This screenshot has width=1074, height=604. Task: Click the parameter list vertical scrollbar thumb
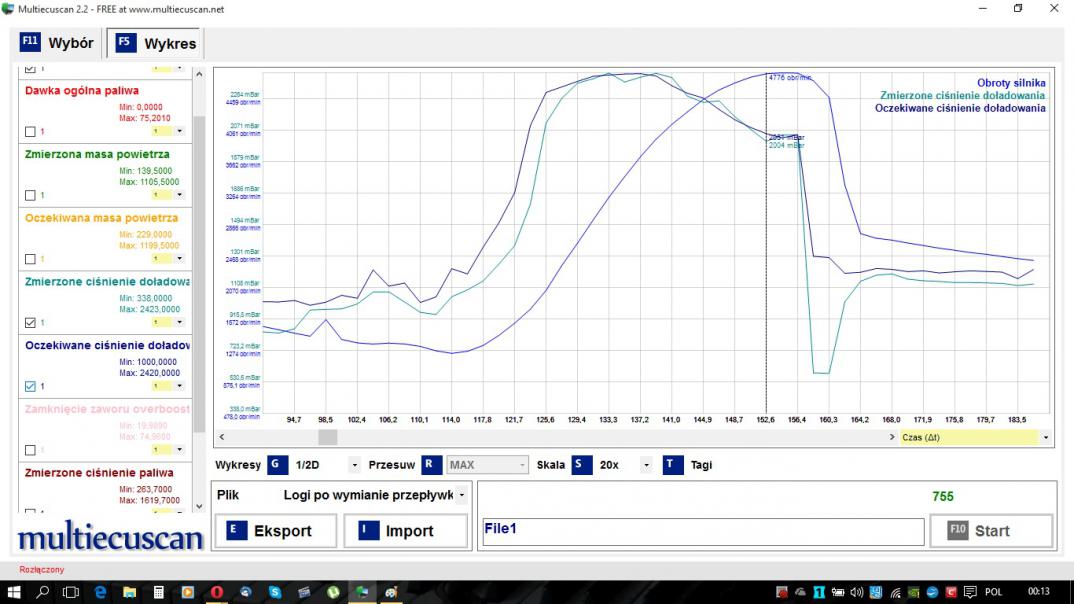tap(199, 274)
